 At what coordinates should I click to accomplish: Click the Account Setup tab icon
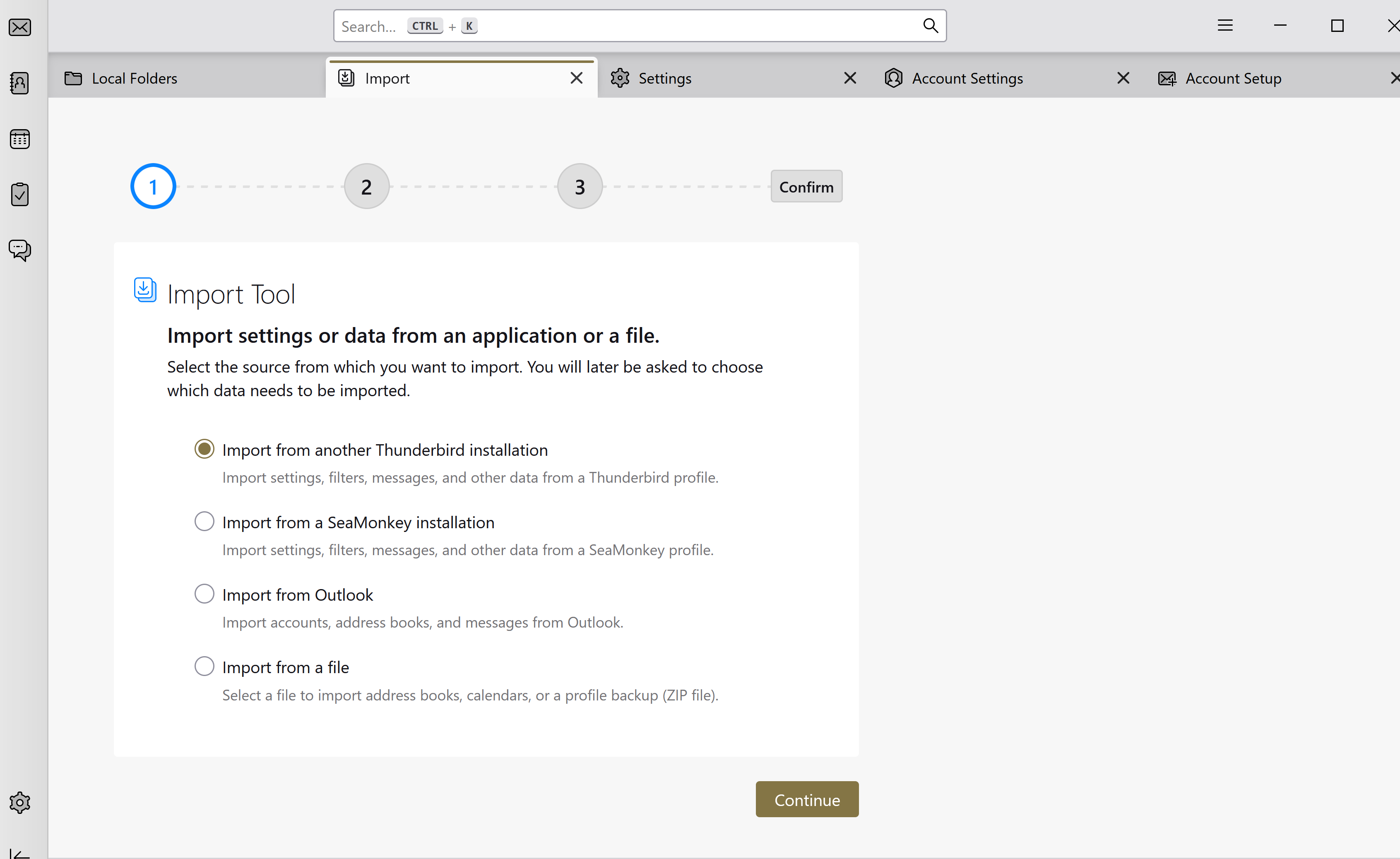pyautogui.click(x=1167, y=78)
